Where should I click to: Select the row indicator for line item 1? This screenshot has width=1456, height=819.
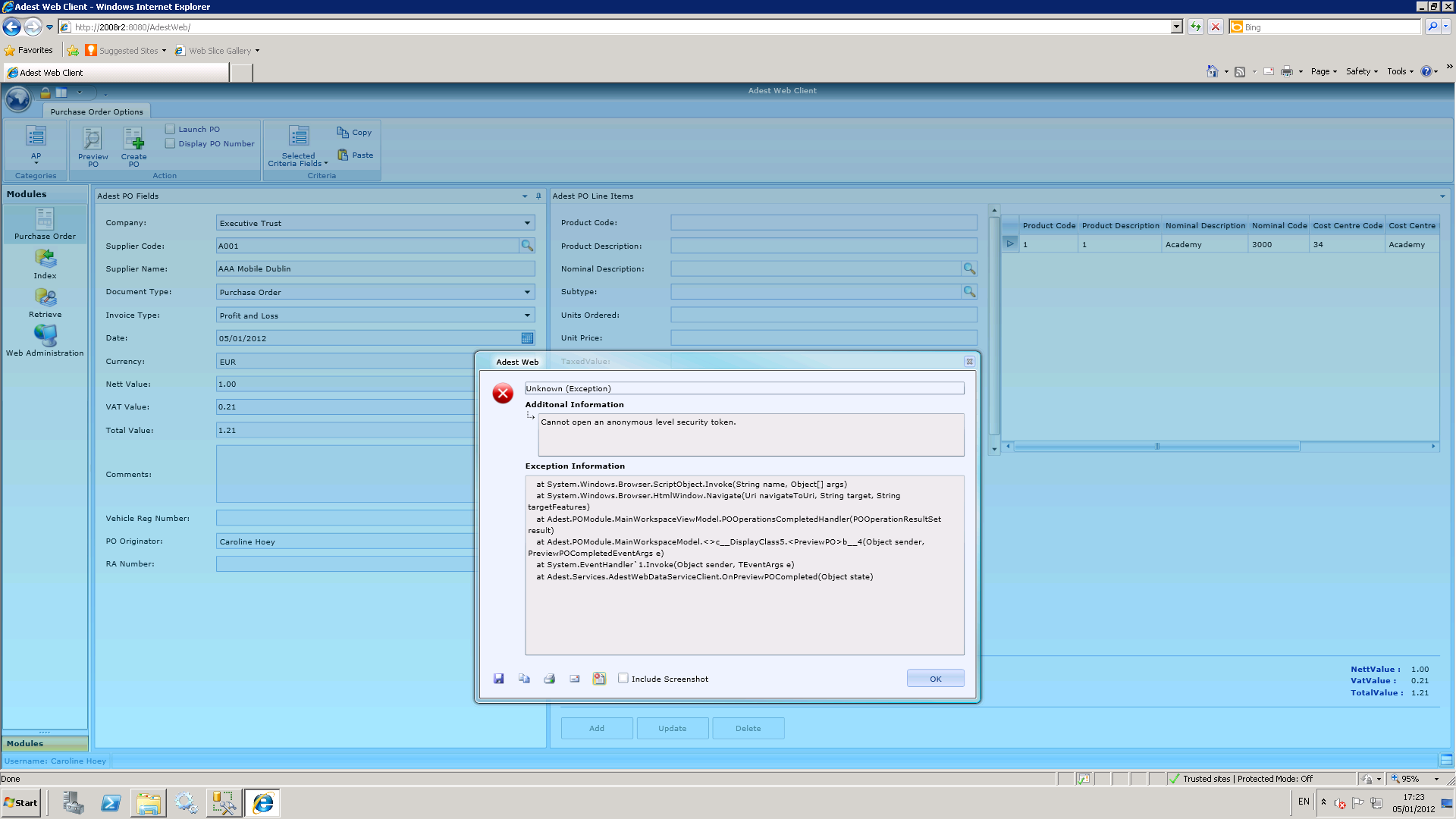click(1010, 244)
